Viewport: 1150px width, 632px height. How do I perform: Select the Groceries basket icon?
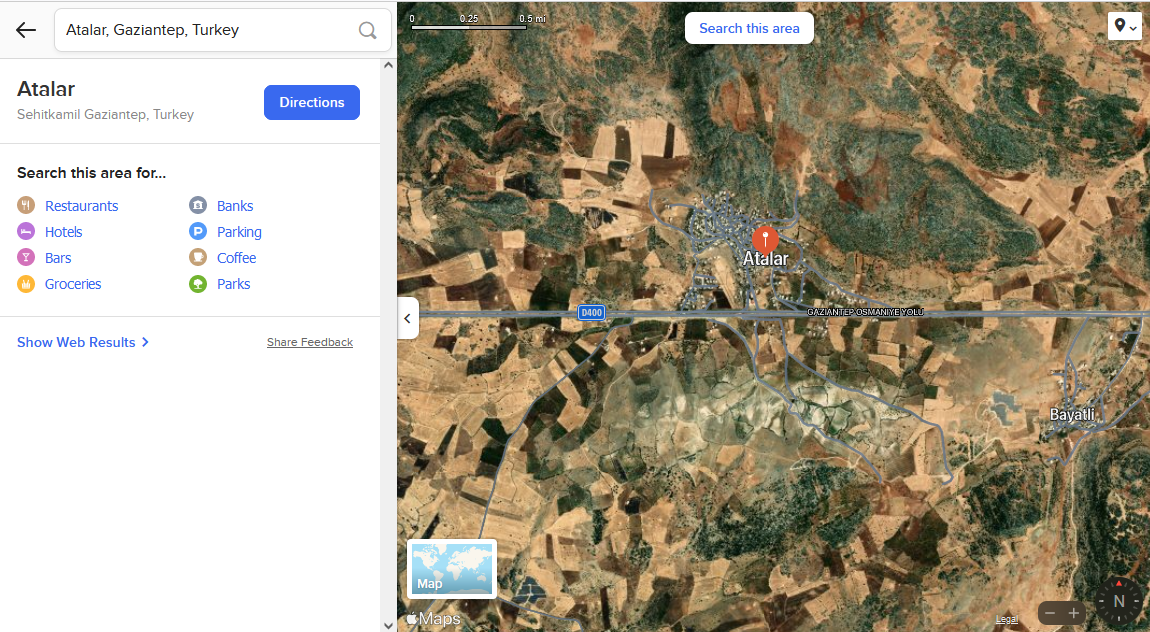pyautogui.click(x=26, y=284)
